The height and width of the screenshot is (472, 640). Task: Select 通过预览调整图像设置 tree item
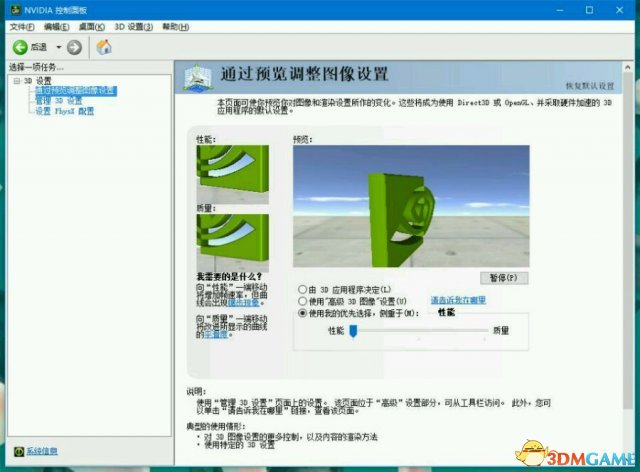[76, 91]
